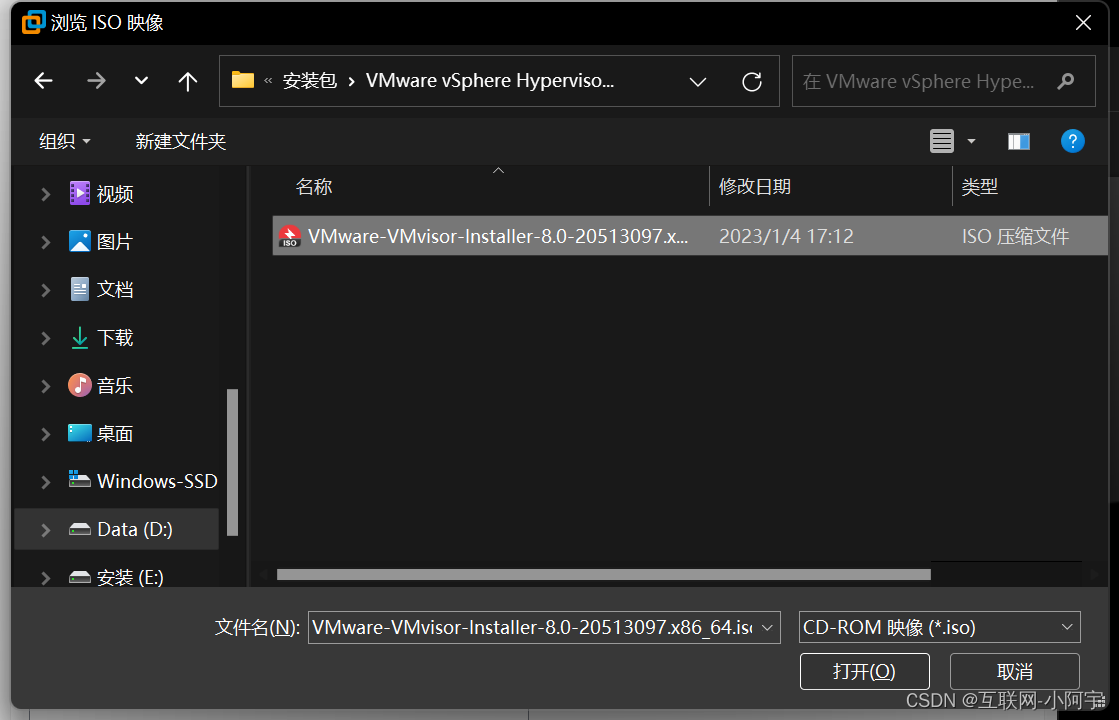Click the ISO file icon in list
1119x720 pixels.
pos(290,236)
